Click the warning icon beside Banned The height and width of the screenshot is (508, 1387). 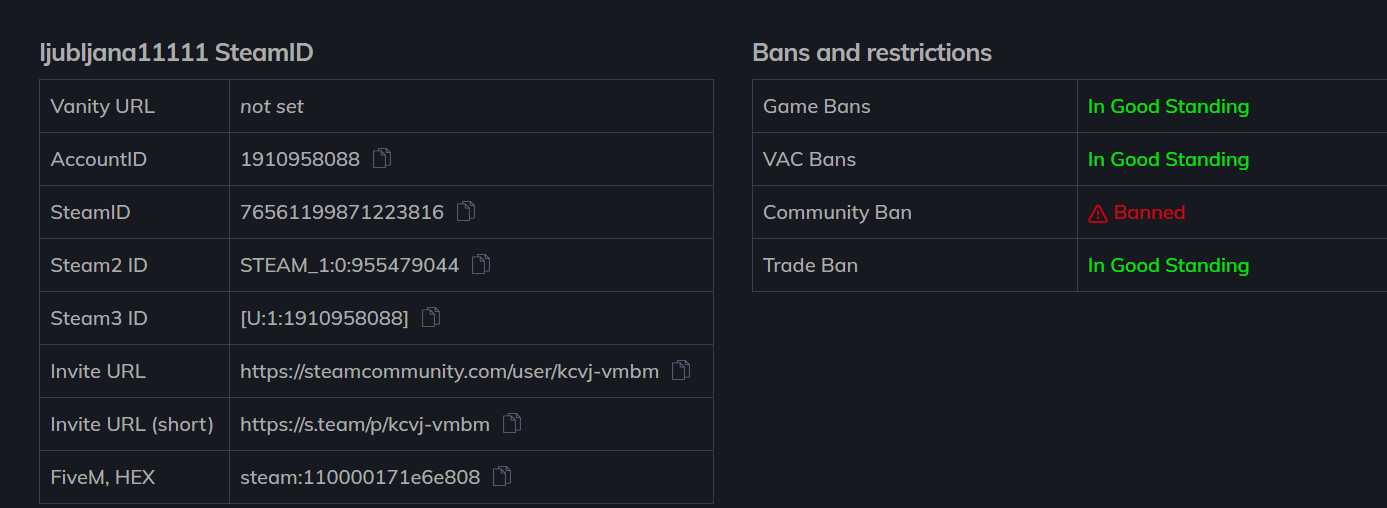pyautogui.click(x=1098, y=213)
